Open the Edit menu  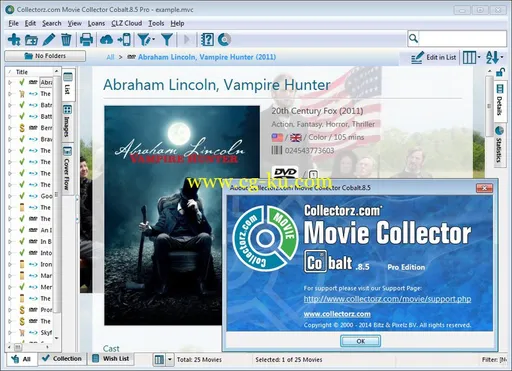click(x=30, y=23)
